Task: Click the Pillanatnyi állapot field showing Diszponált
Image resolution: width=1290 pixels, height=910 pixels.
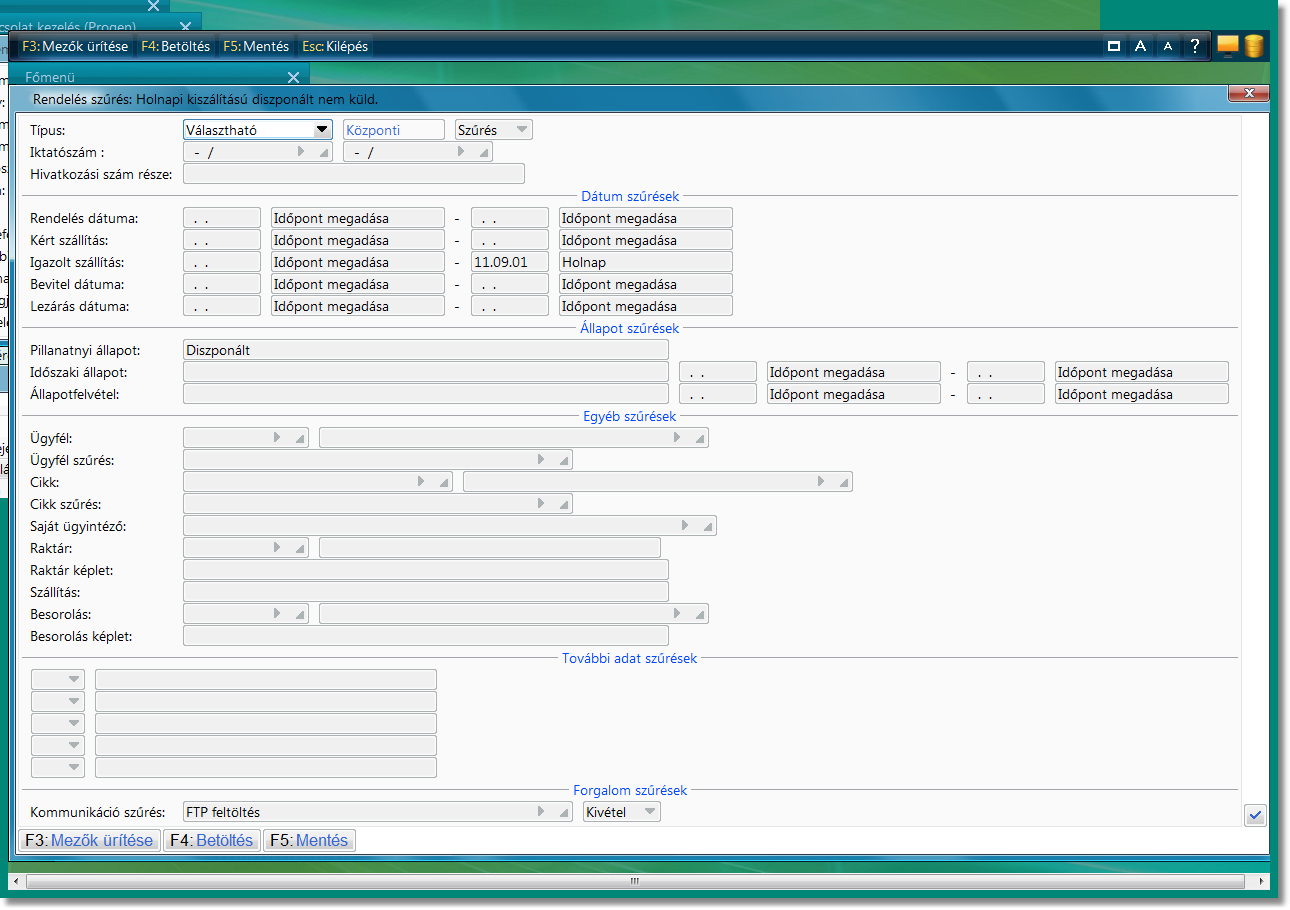Action: click(425, 350)
